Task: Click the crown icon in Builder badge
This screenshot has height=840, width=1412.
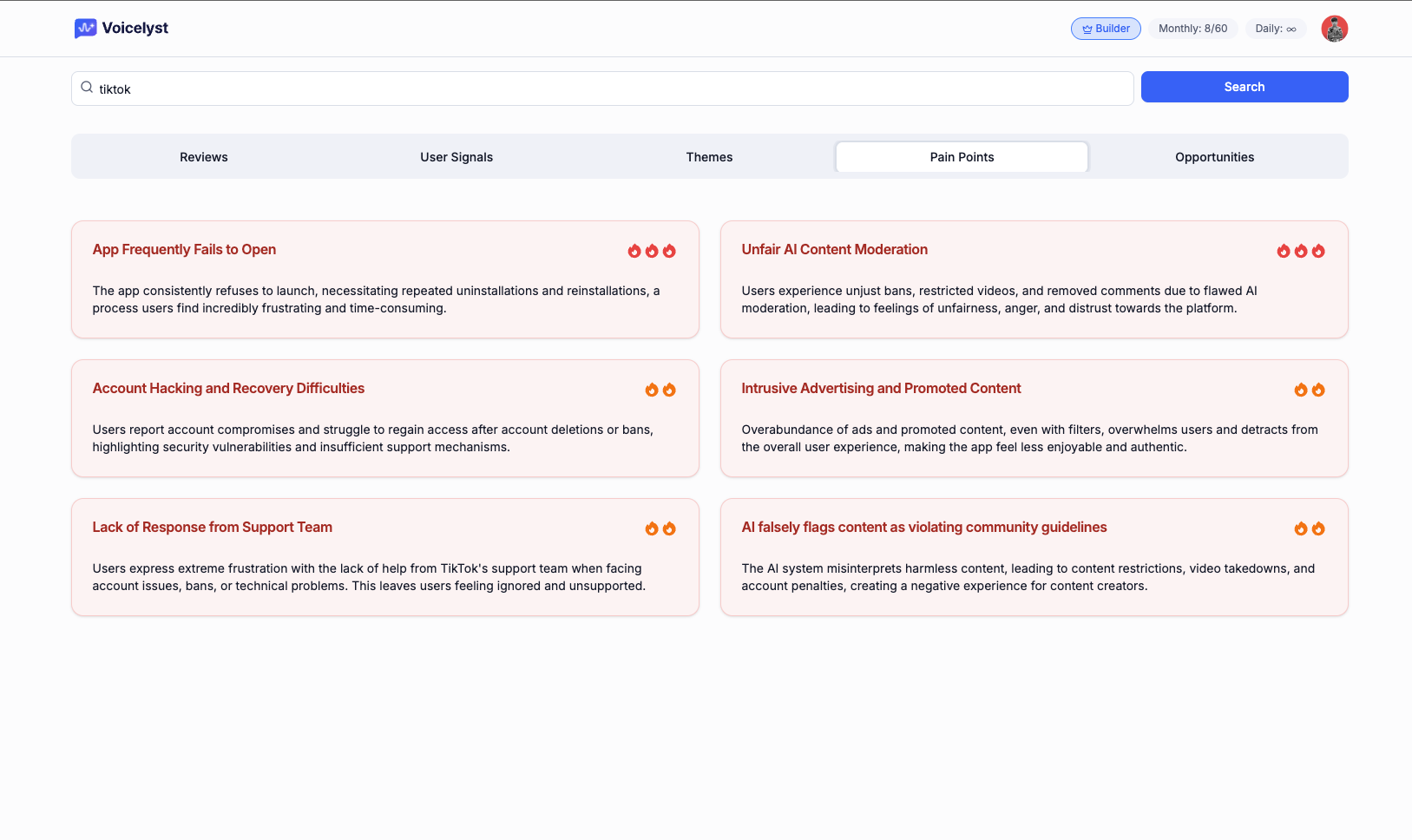Action: coord(1087,30)
